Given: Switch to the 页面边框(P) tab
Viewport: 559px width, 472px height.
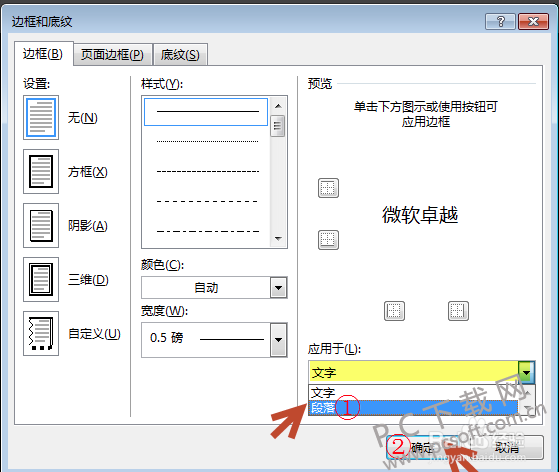Looking at the screenshot, I should point(112,55).
